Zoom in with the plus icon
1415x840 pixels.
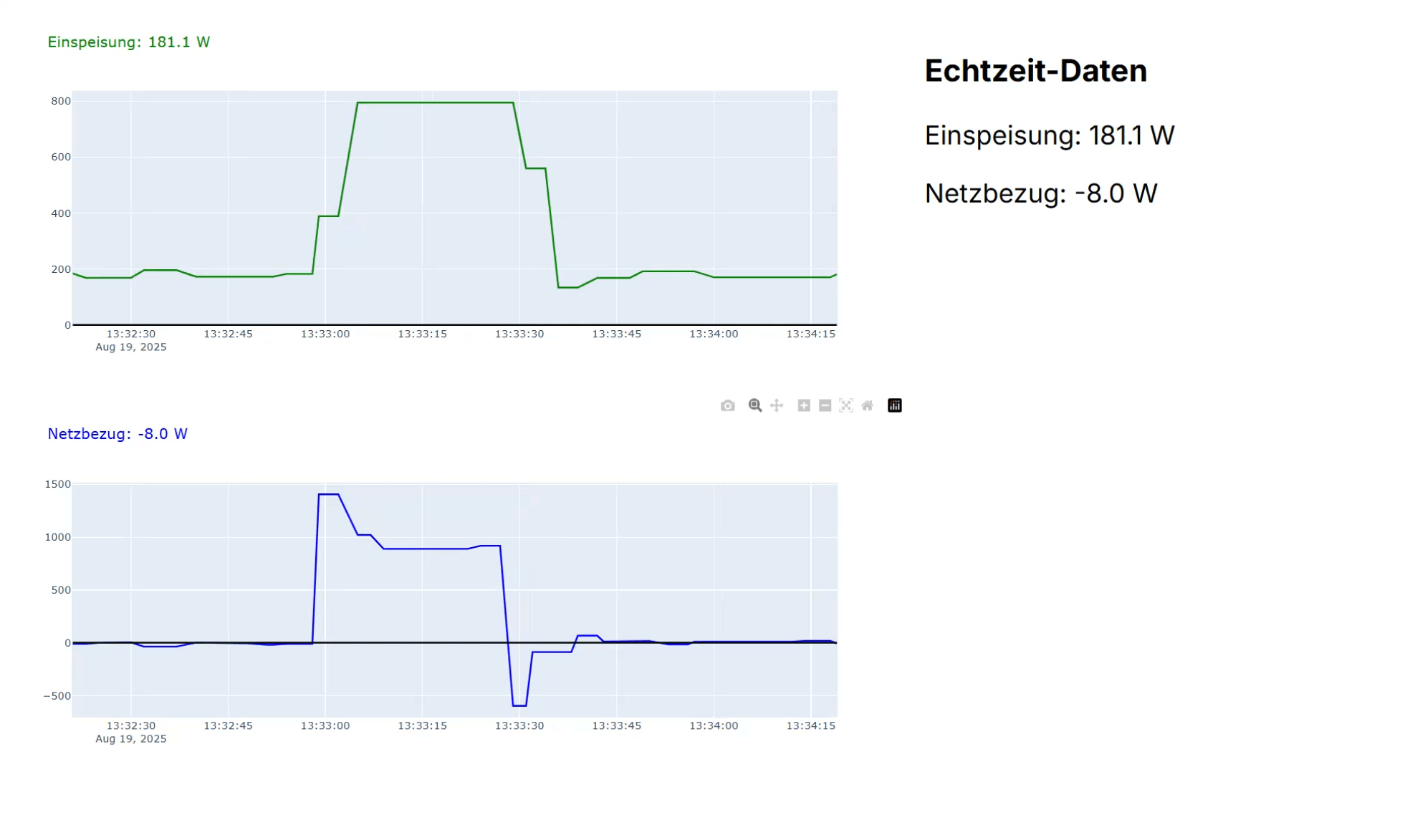click(804, 406)
